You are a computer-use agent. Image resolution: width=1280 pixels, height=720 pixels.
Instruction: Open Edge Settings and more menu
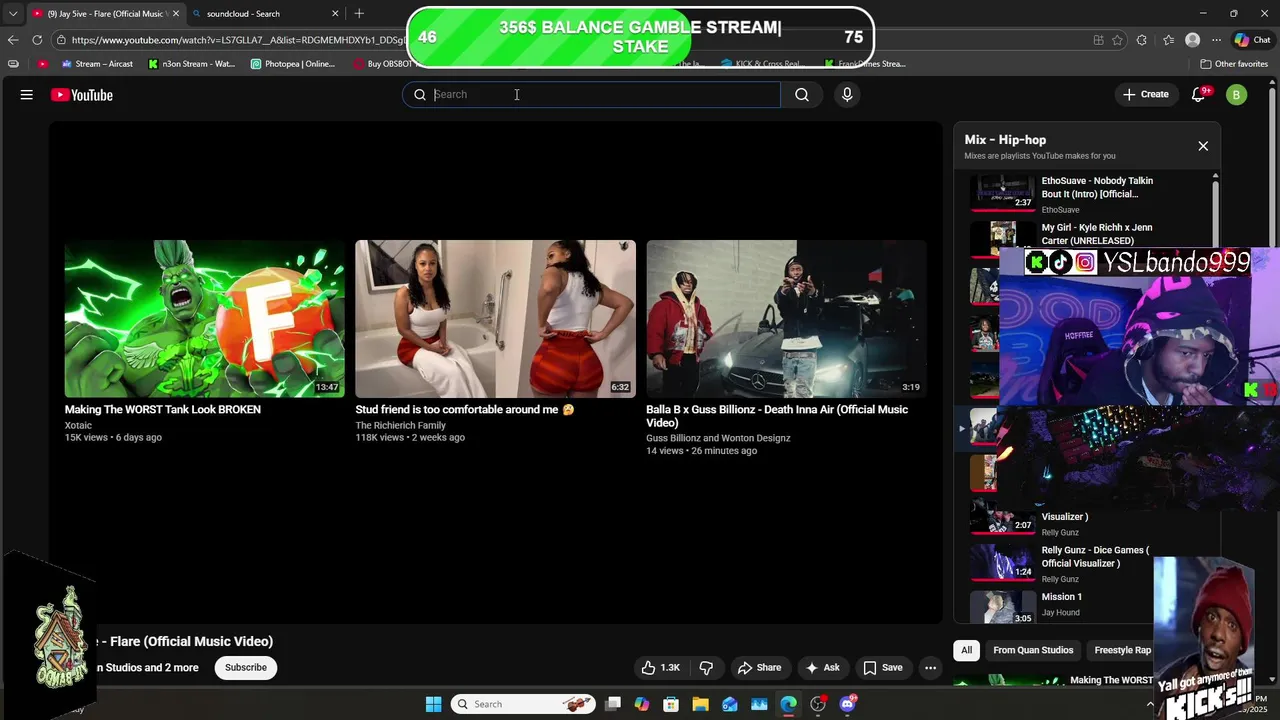1216,40
